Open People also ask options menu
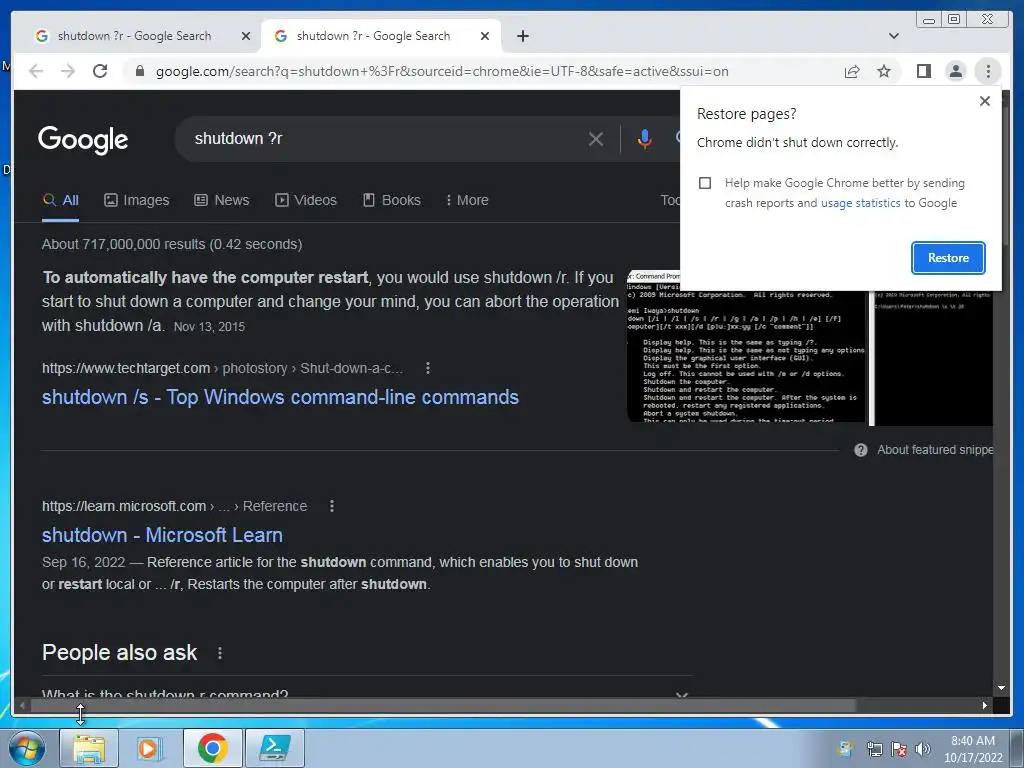 tap(220, 653)
